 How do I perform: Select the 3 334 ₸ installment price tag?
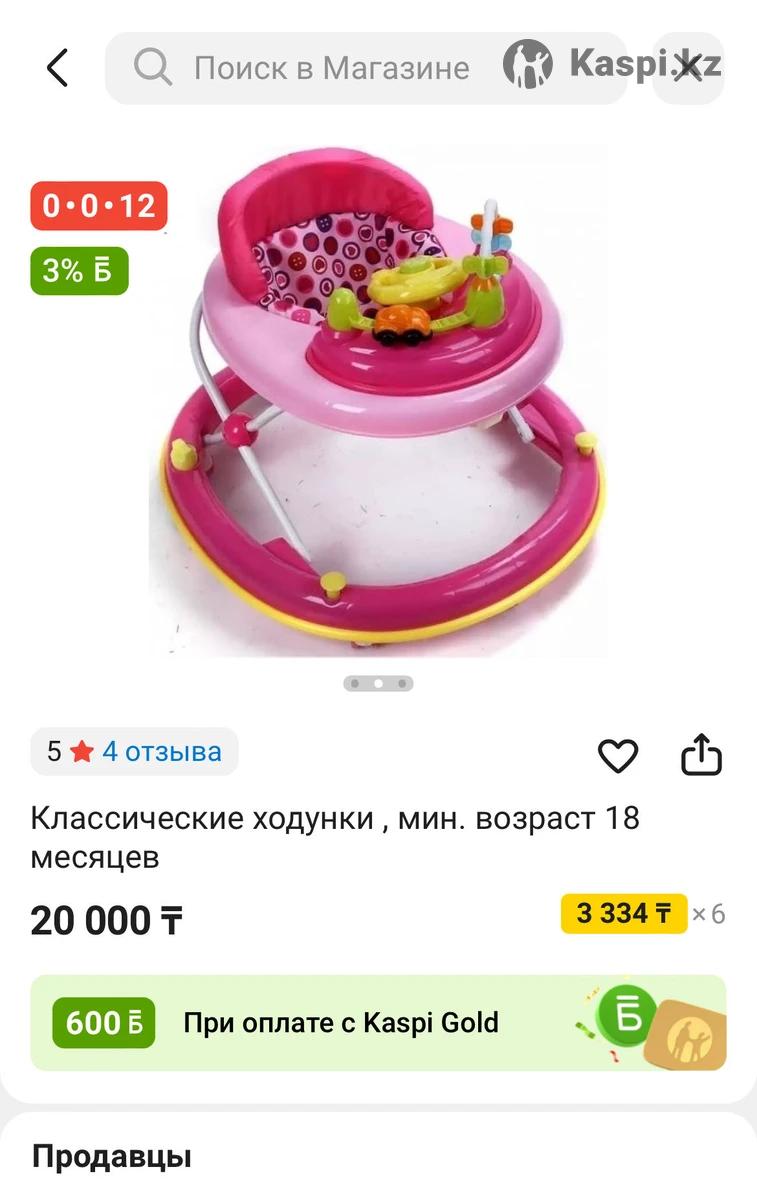pyautogui.click(x=624, y=913)
